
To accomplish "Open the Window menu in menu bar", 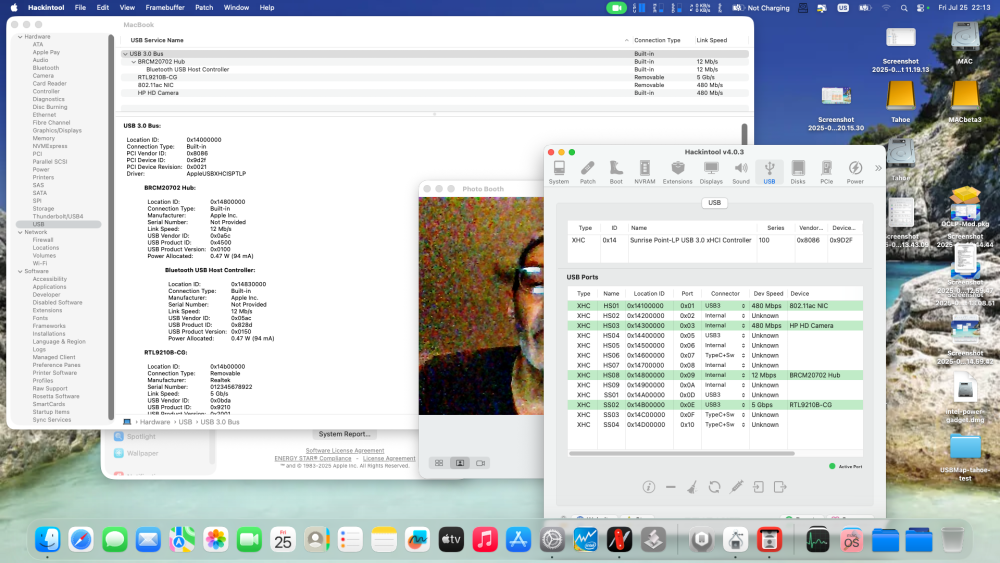I will (236, 8).
